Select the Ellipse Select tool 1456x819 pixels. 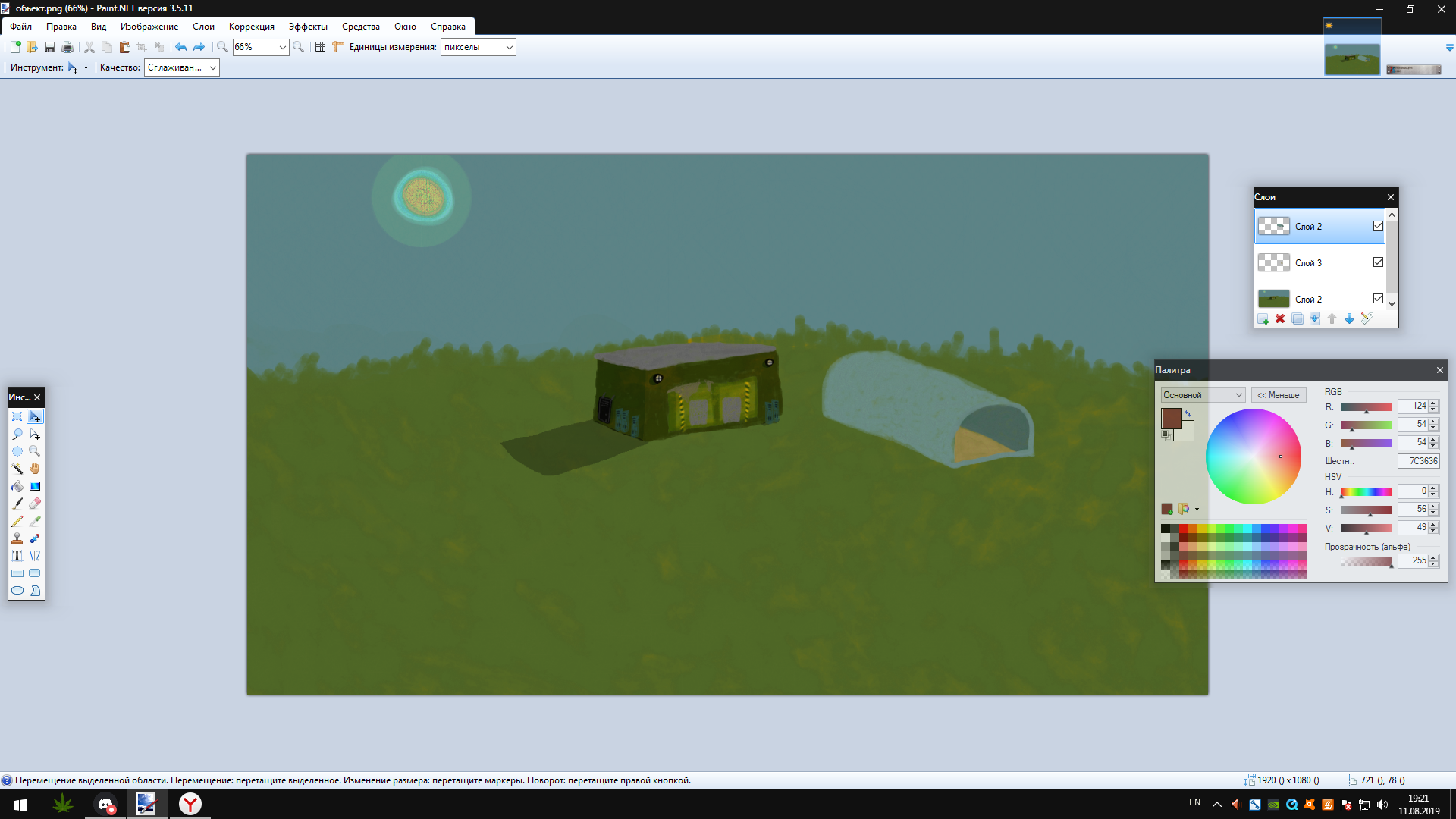click(x=17, y=451)
